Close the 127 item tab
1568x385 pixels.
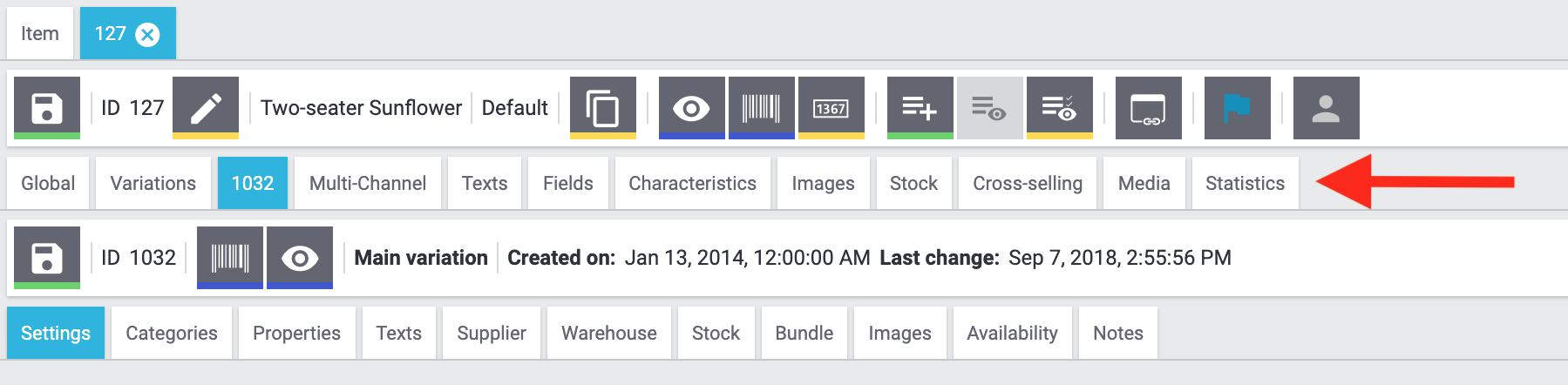pyautogui.click(x=148, y=34)
